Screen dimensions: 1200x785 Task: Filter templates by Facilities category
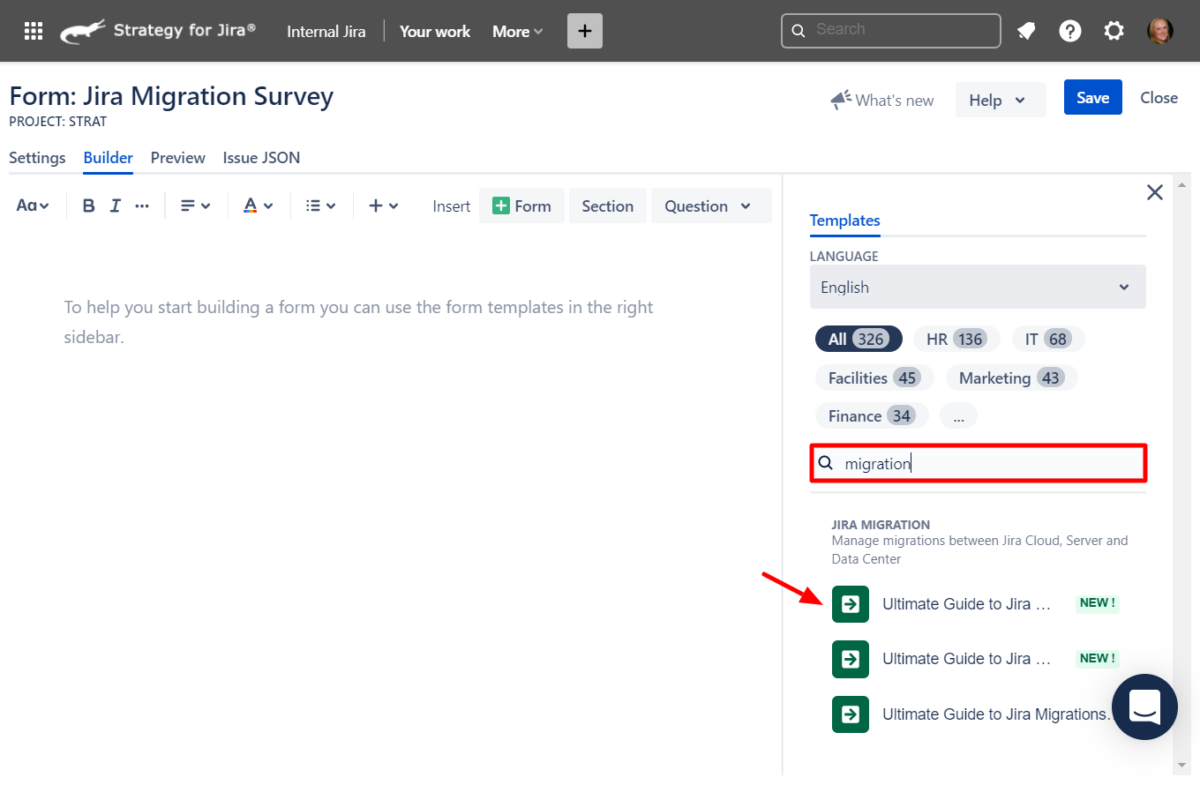(874, 377)
